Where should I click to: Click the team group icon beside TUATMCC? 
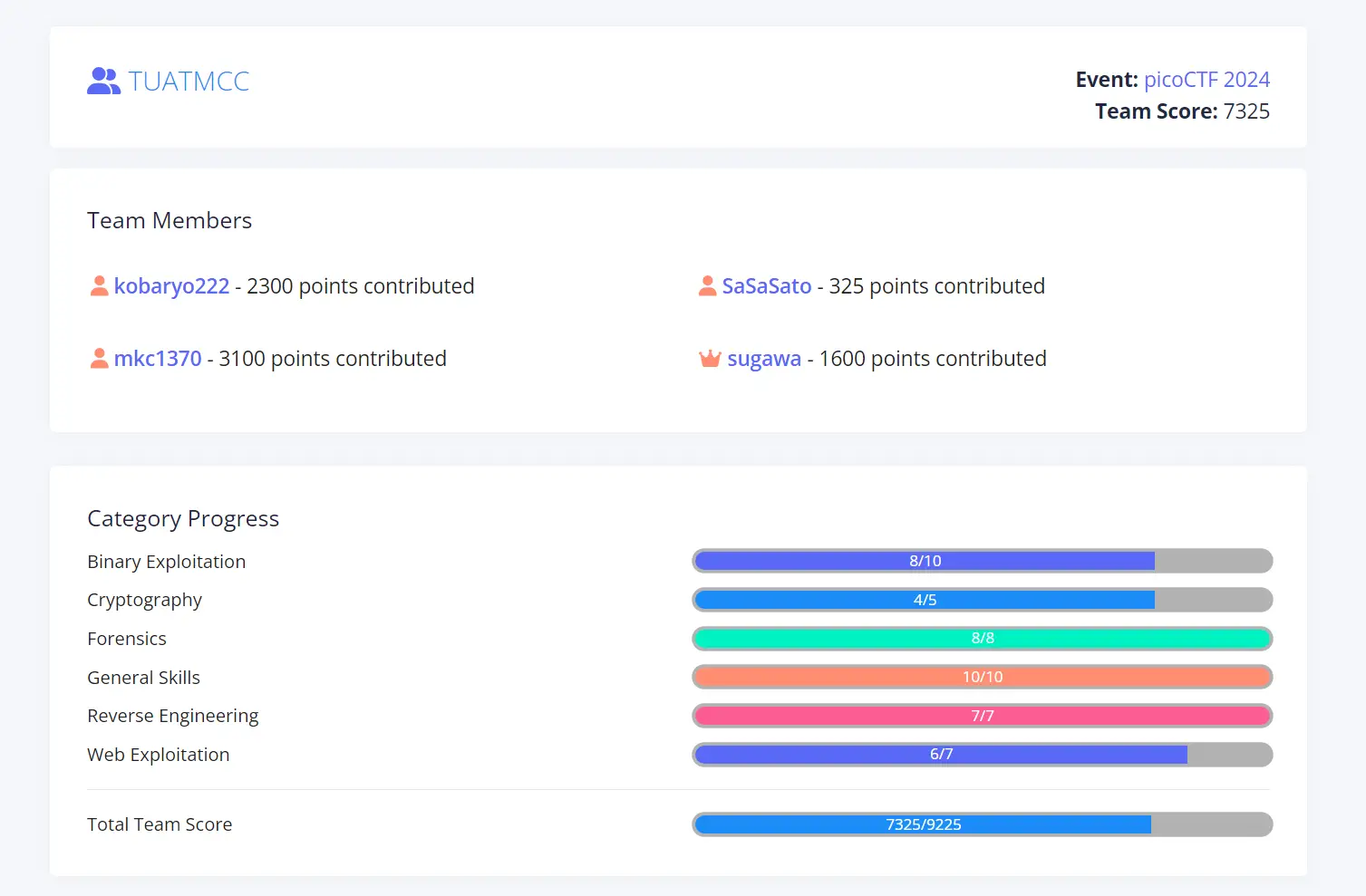[103, 82]
